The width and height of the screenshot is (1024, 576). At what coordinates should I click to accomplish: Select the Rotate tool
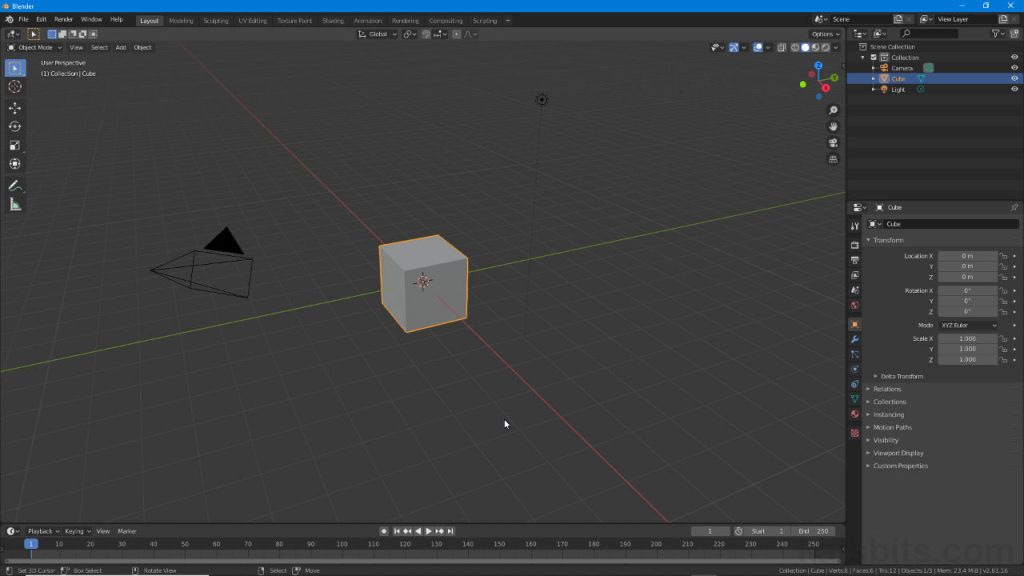[x=14, y=128]
